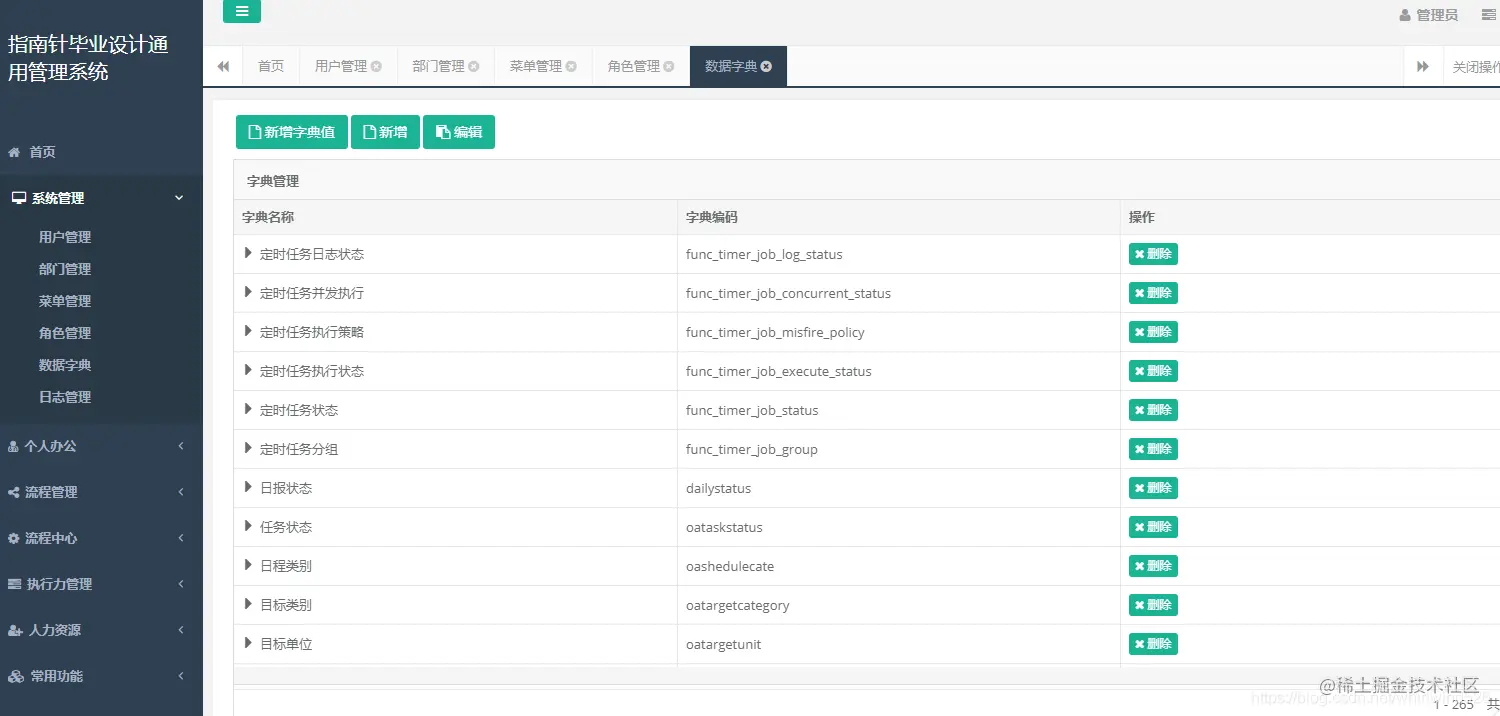Expand the 执行力管理 sidebar section
The height and width of the screenshot is (716, 1500).
point(101,584)
